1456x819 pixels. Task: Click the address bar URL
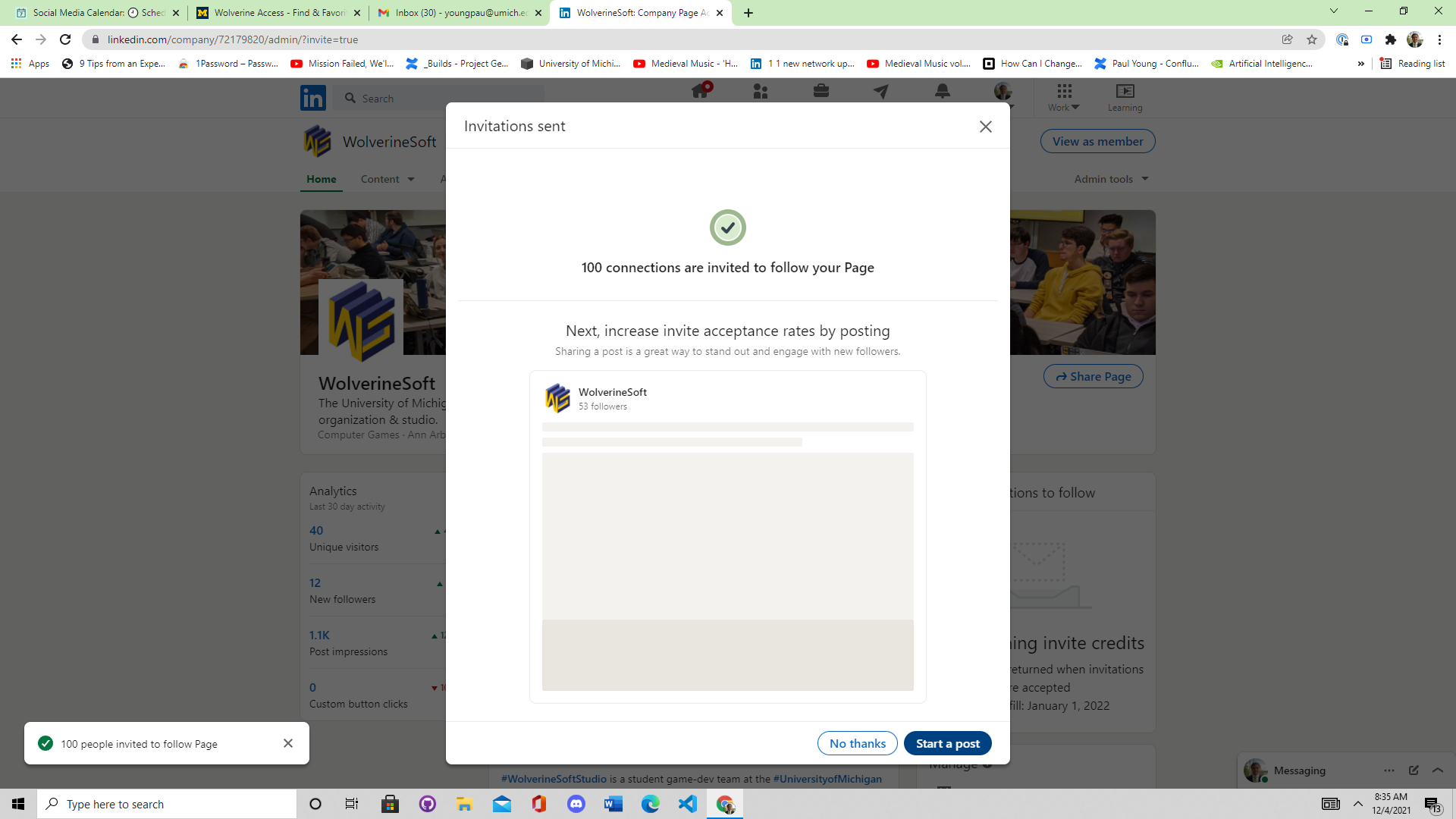click(x=232, y=39)
